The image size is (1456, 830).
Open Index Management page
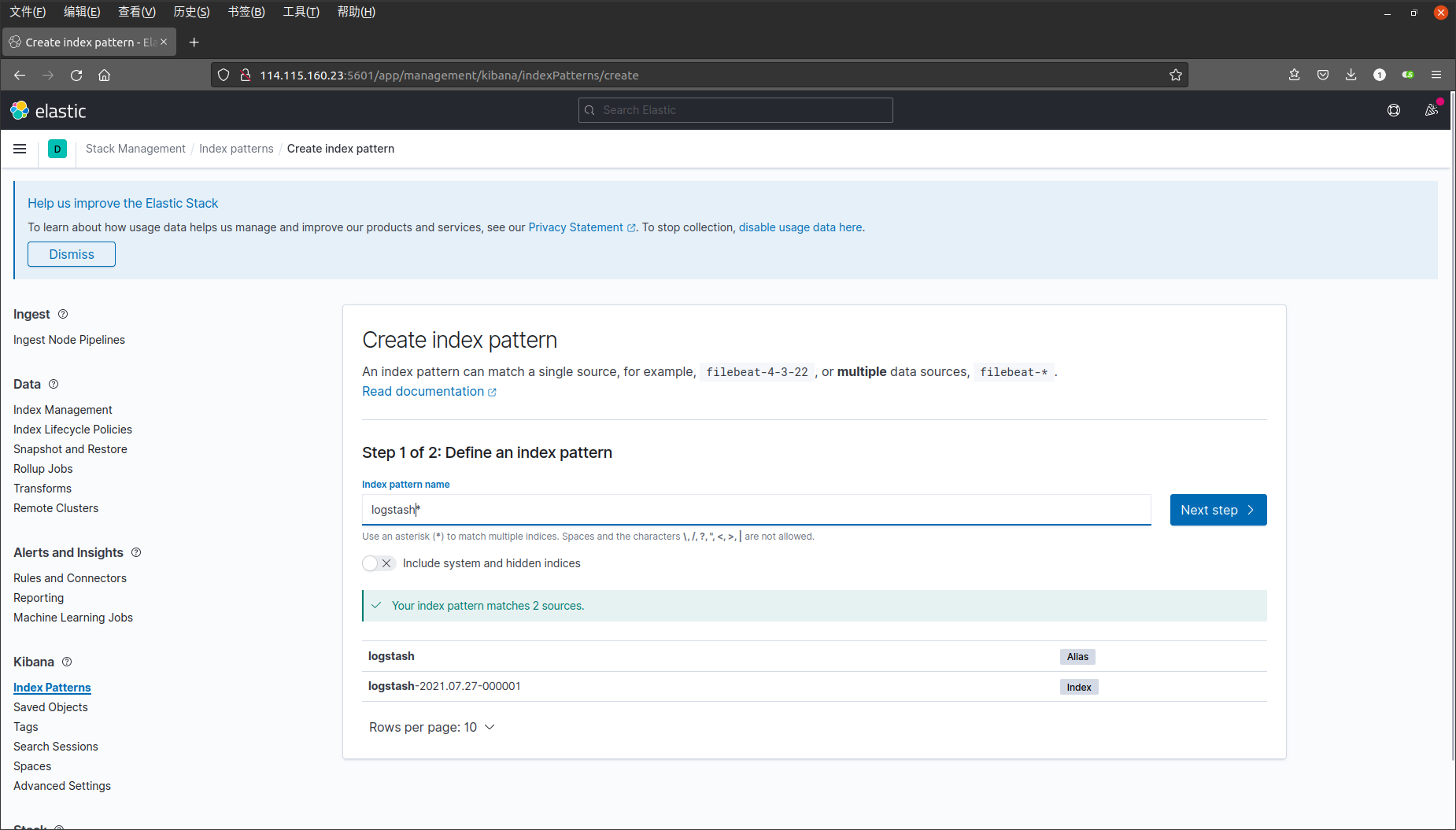[63, 410]
